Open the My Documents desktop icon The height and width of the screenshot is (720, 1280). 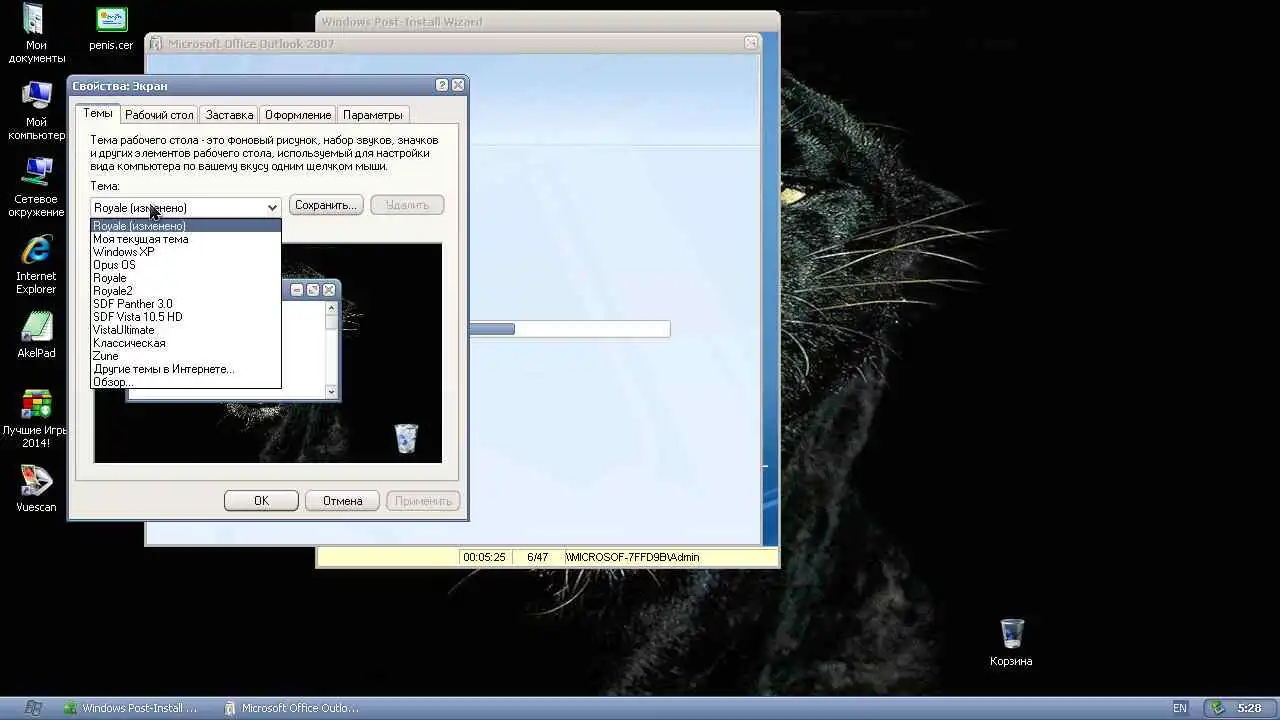[x=36, y=34]
